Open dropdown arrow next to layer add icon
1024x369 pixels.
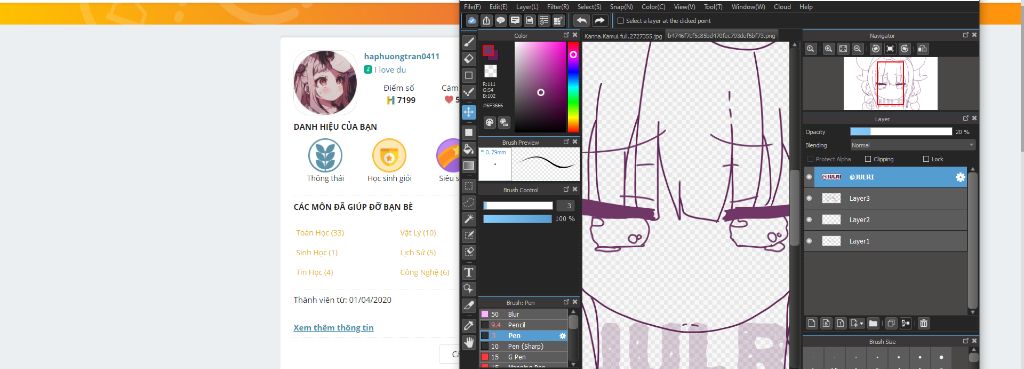tap(862, 323)
